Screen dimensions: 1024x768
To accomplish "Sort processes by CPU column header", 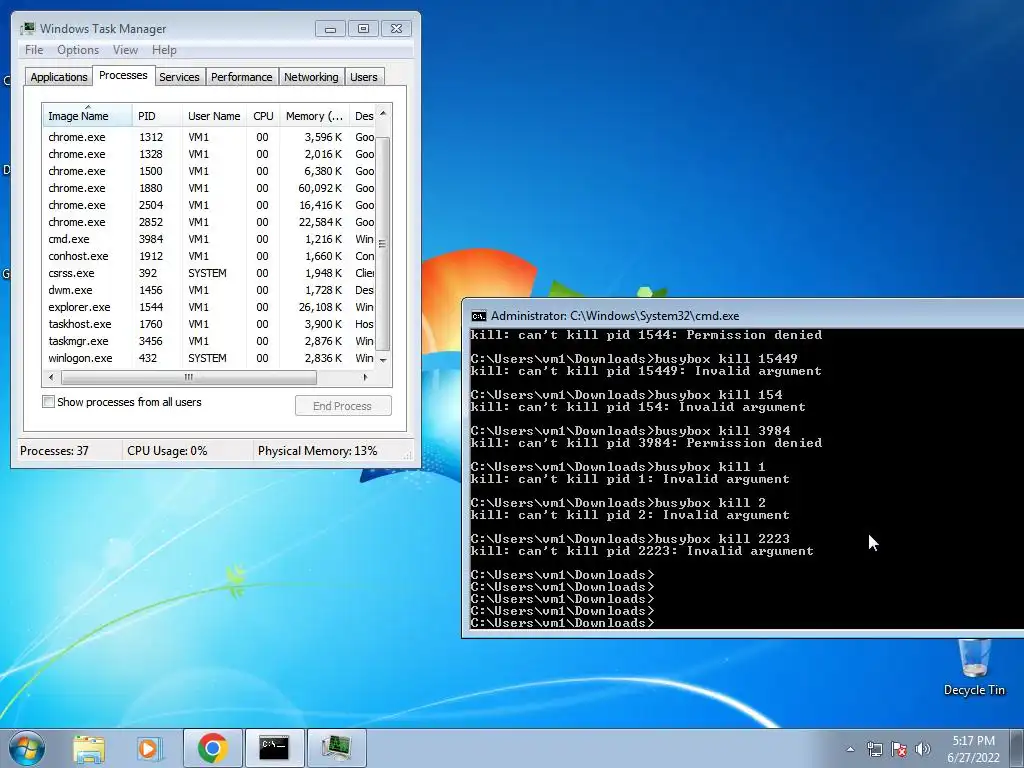I will pos(263,116).
